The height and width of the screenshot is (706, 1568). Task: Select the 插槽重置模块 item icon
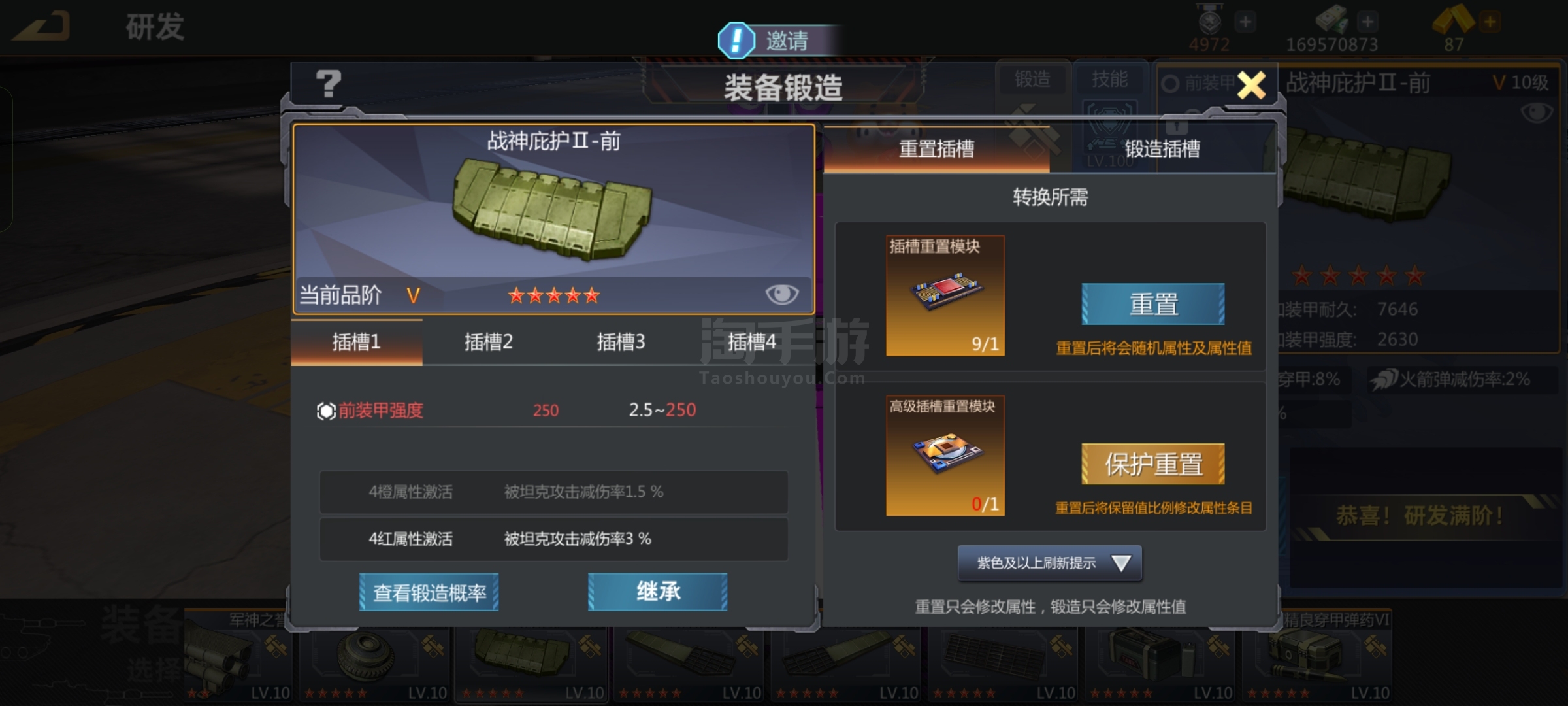[945, 295]
